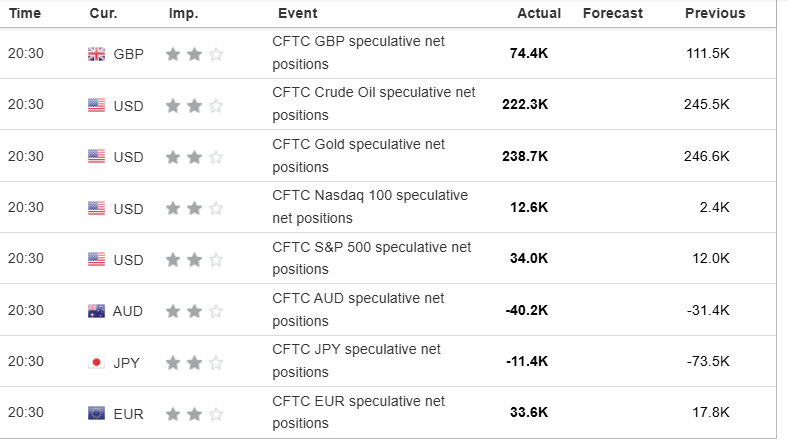Viewport: 788px width, 444px height.
Task: Open CFTC Nasdaq 100 speculative net positions
Action: pos(370,207)
